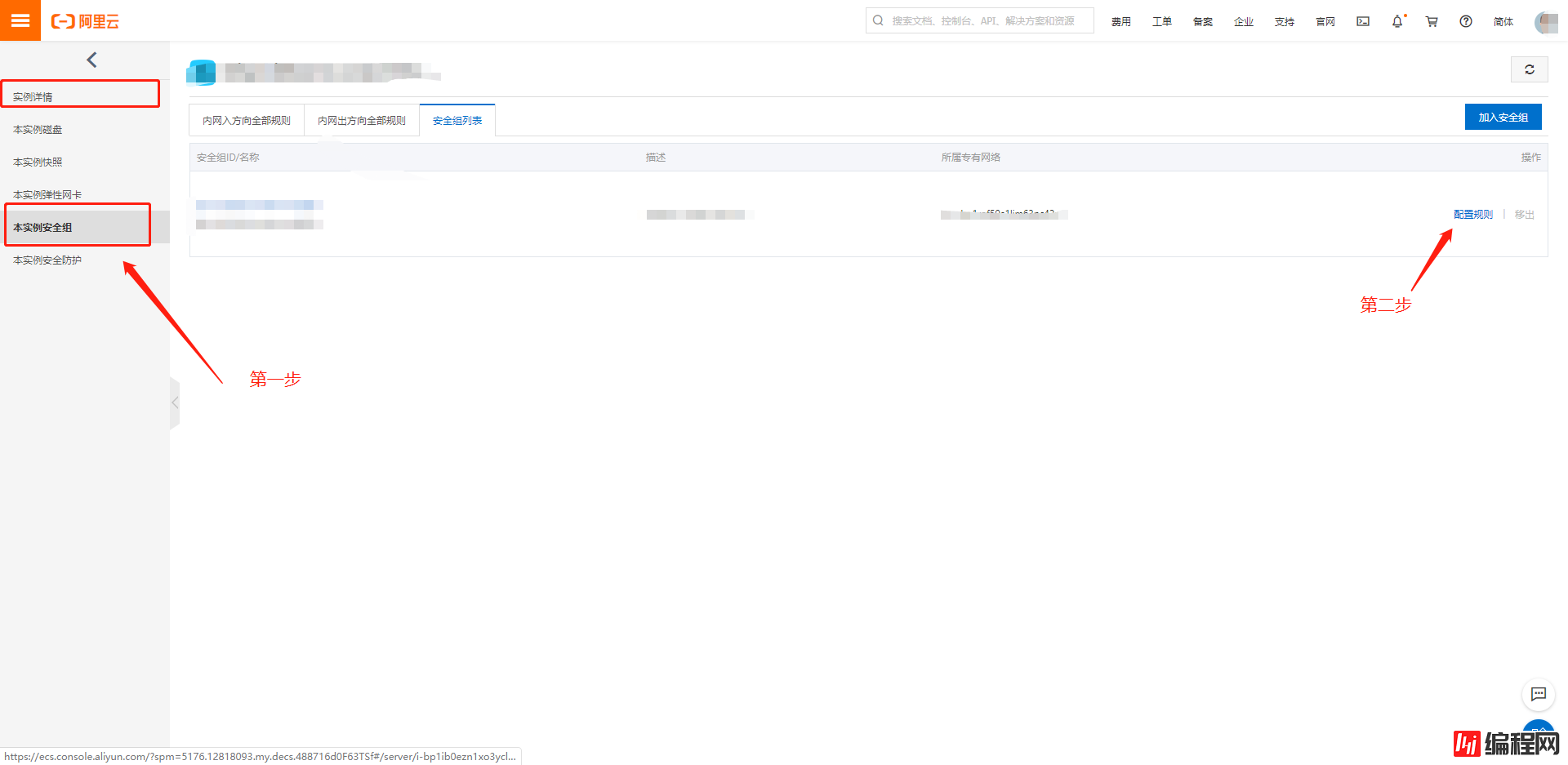Open the orange hamburger main menu
This screenshot has width=1568, height=765.
click(20, 20)
